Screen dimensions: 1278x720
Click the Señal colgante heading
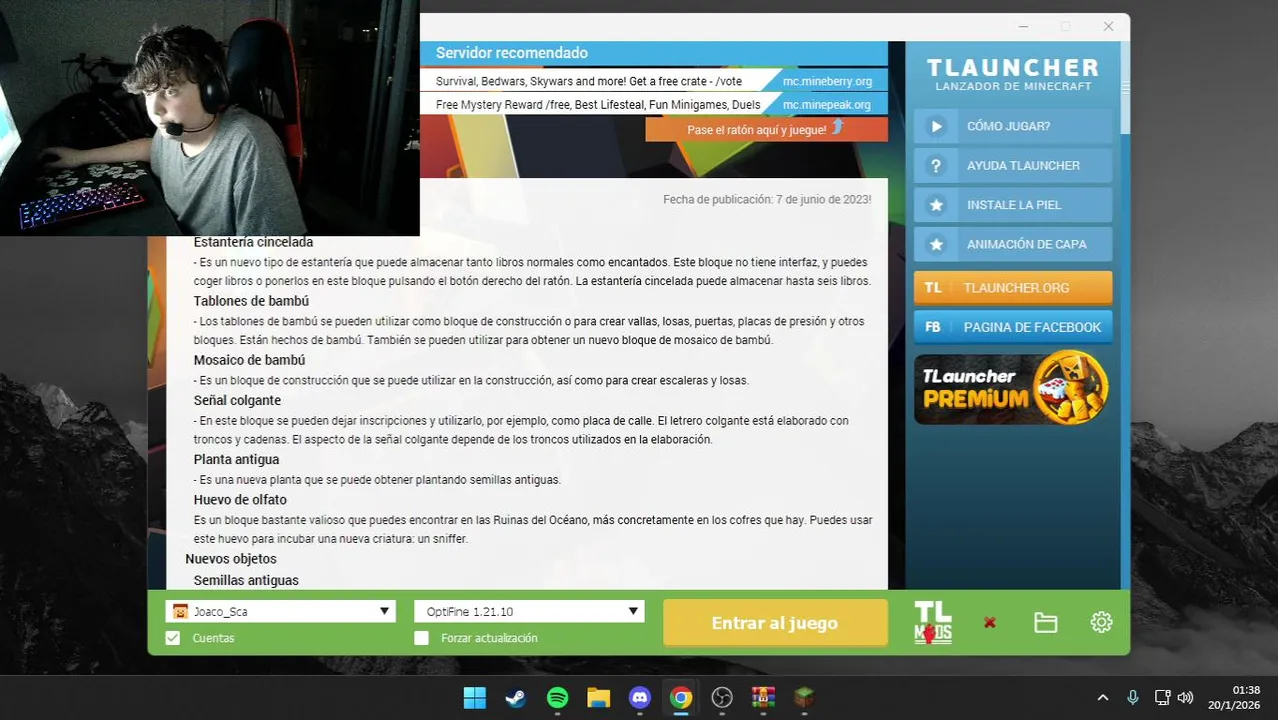237,400
